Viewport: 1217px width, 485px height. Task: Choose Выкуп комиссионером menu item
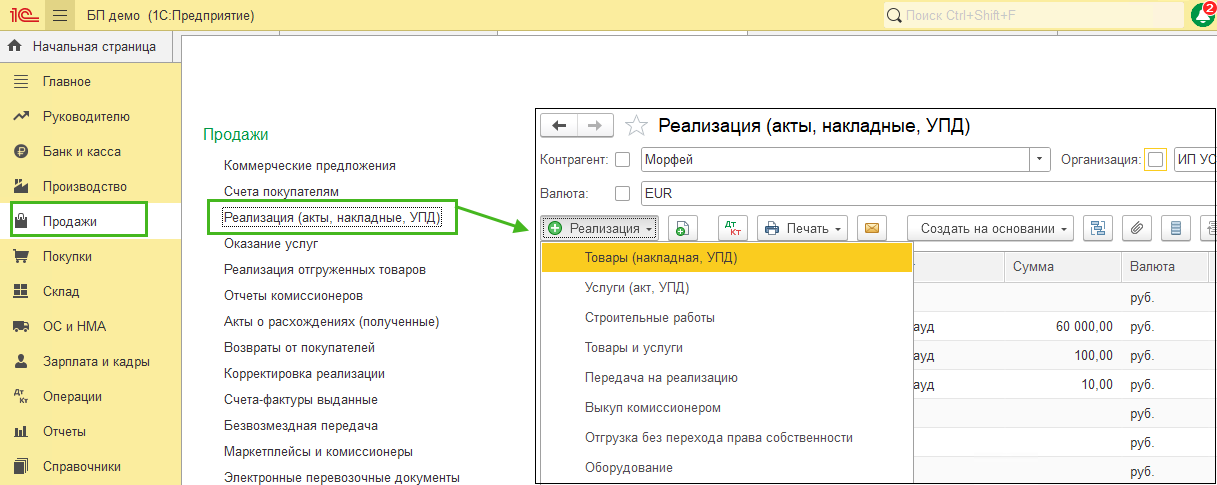727,408
